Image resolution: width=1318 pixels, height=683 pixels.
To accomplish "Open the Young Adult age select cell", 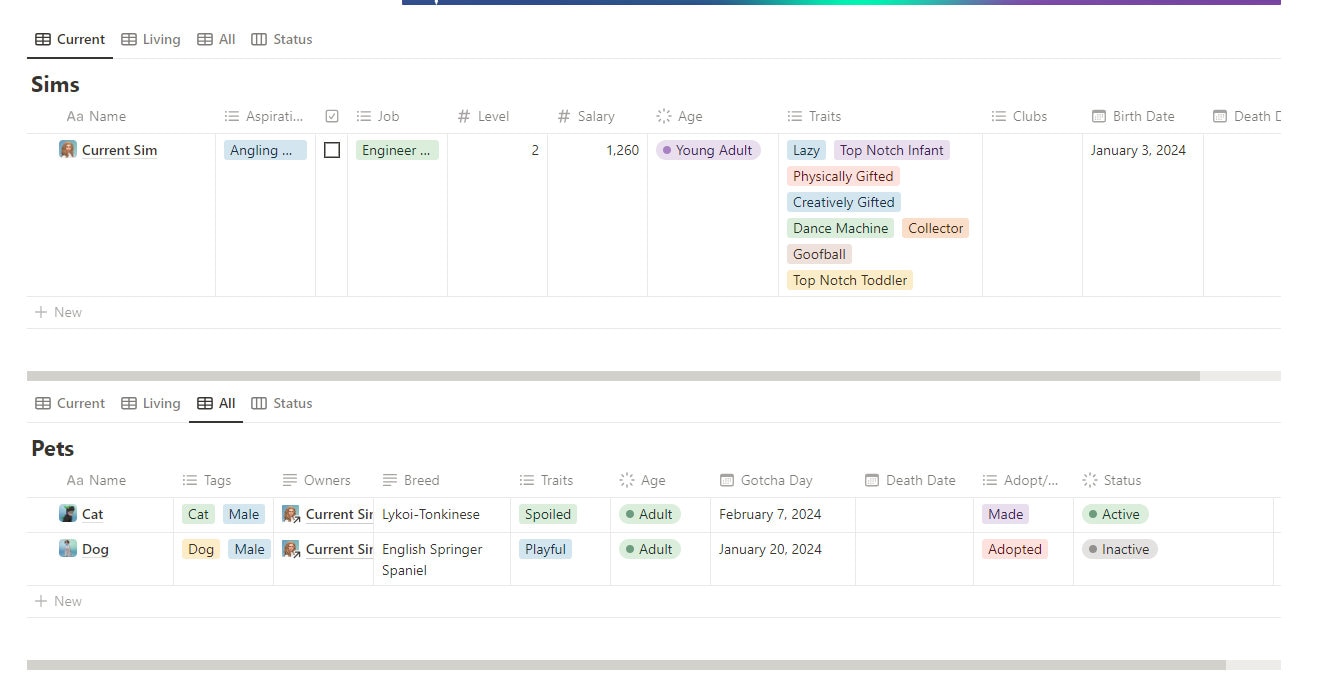I will (x=708, y=150).
